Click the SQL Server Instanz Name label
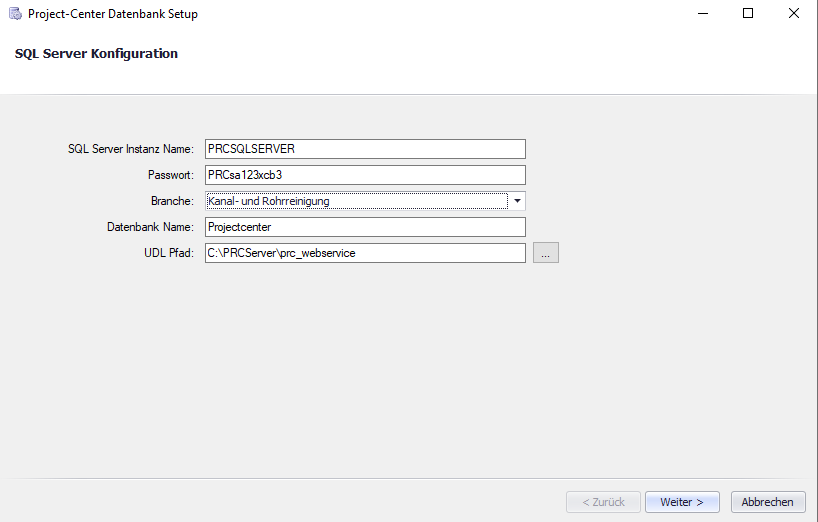 (130, 149)
